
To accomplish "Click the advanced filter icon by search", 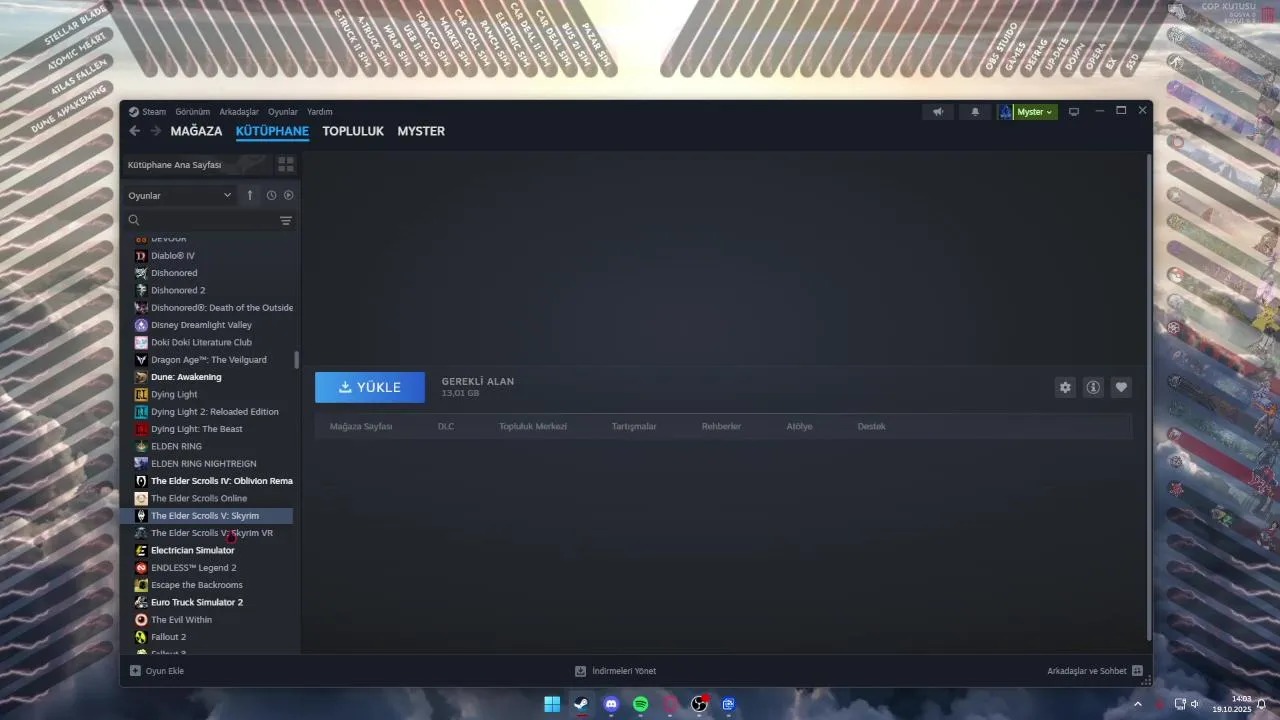I will (x=286, y=220).
